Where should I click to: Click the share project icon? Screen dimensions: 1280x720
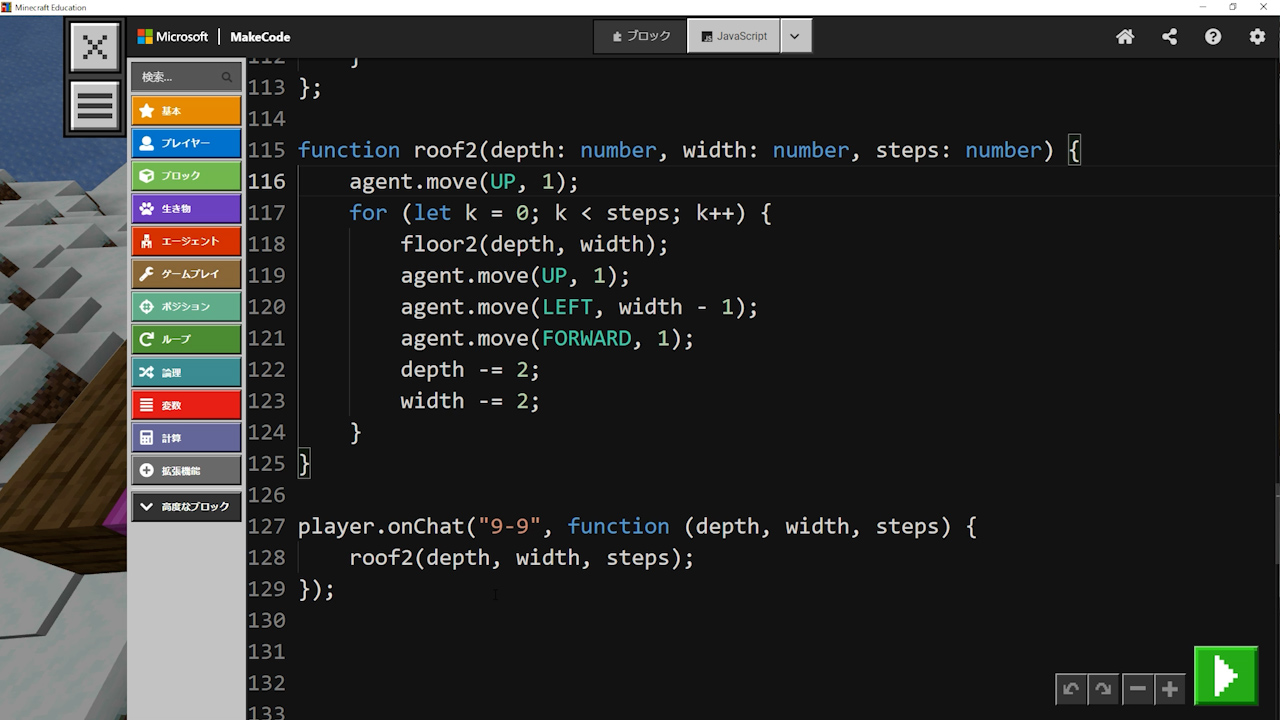pos(1169,37)
